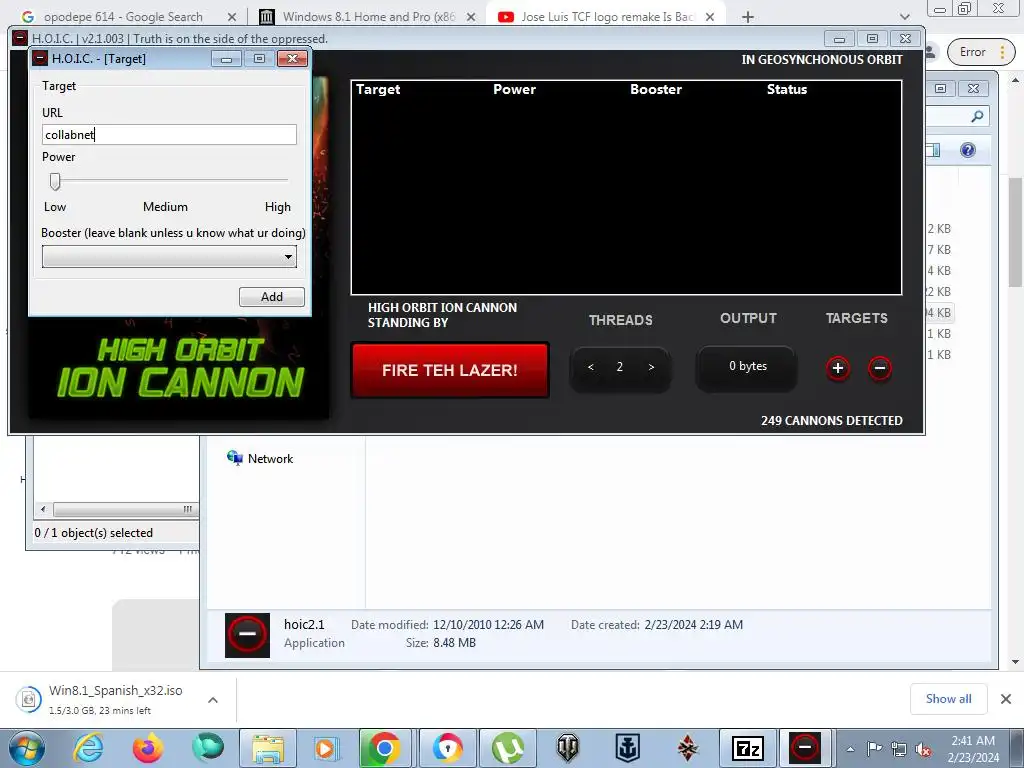This screenshot has height=768, width=1024.
Task: Click the 0 bytes output display
Action: click(747, 366)
